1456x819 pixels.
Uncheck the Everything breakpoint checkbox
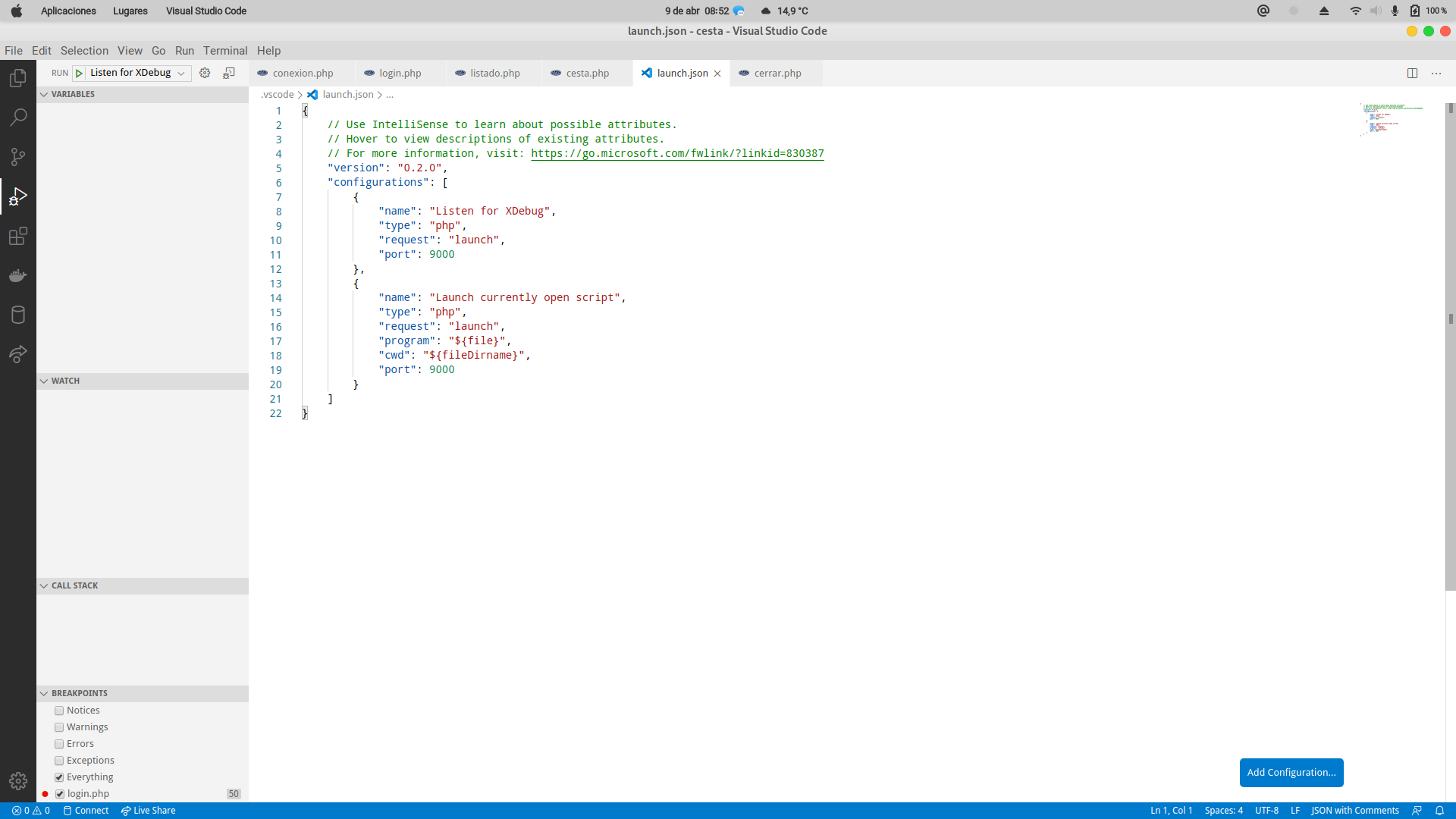[x=59, y=777]
